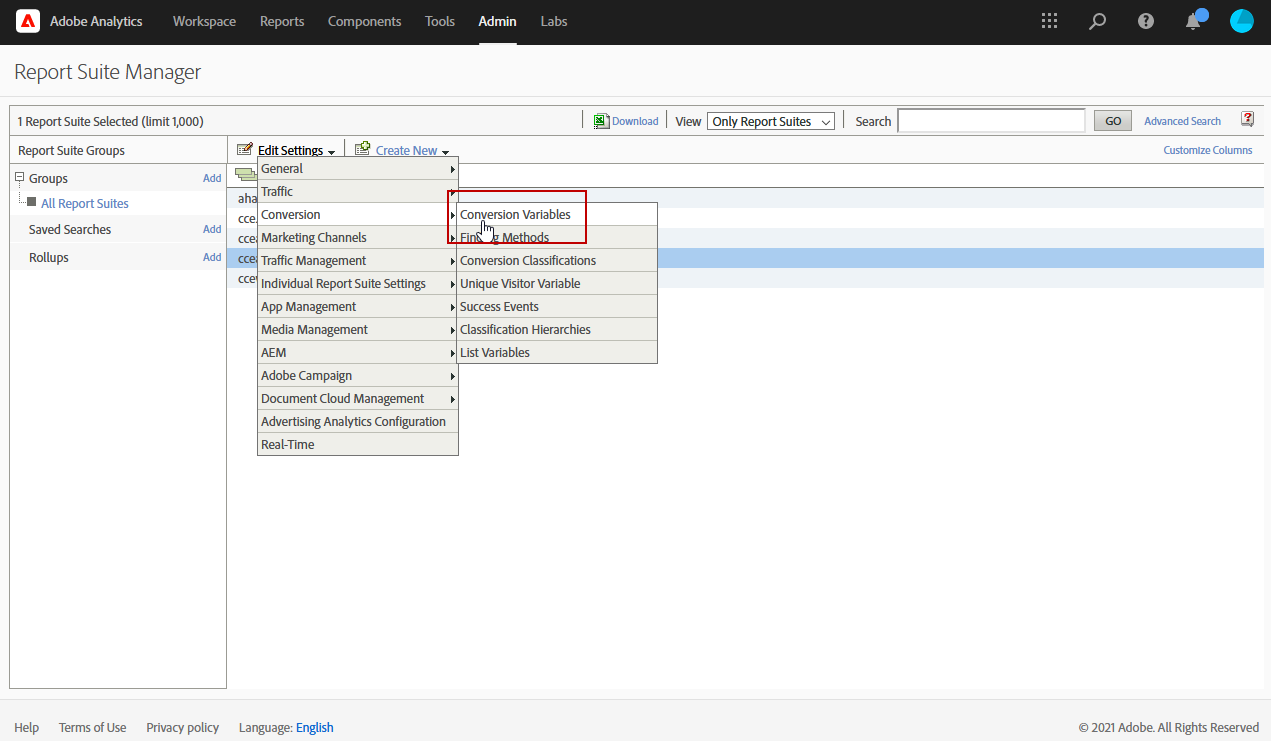Open the search magnifier icon in header
The image size is (1271, 741).
[x=1098, y=21]
